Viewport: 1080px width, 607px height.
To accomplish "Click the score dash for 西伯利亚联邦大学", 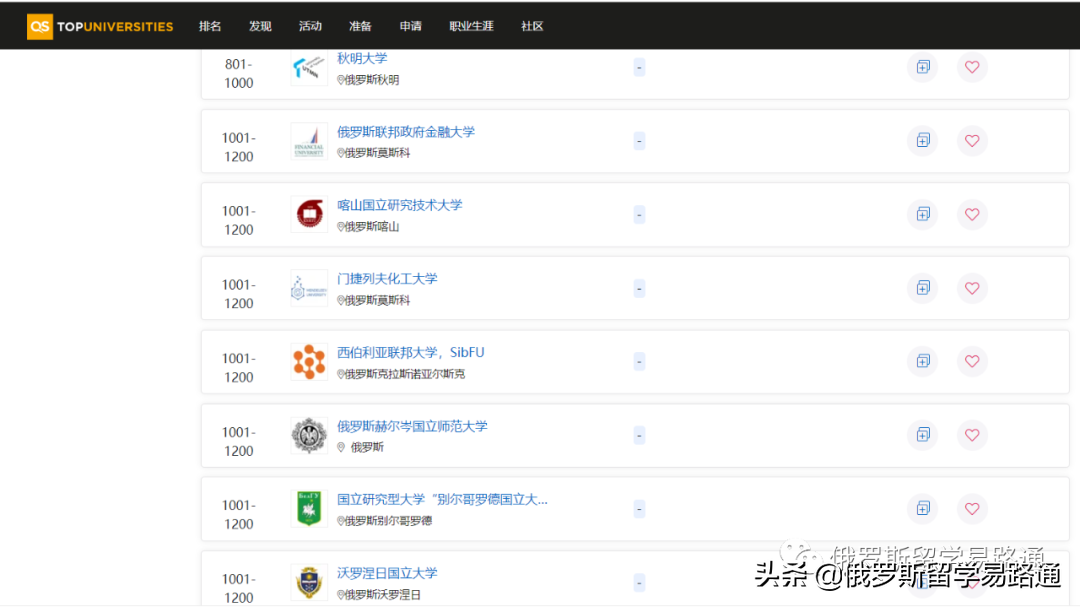I will [639, 362].
